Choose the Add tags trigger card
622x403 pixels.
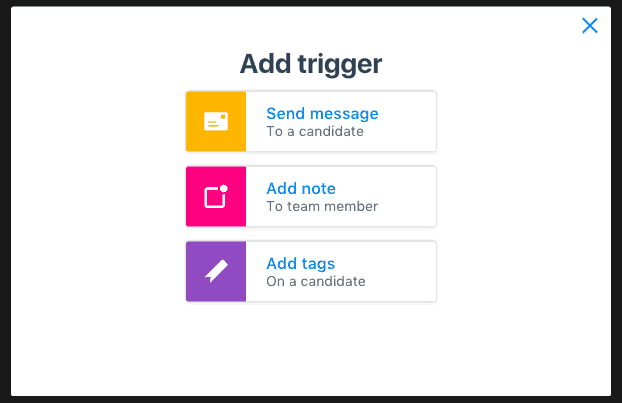tap(311, 271)
